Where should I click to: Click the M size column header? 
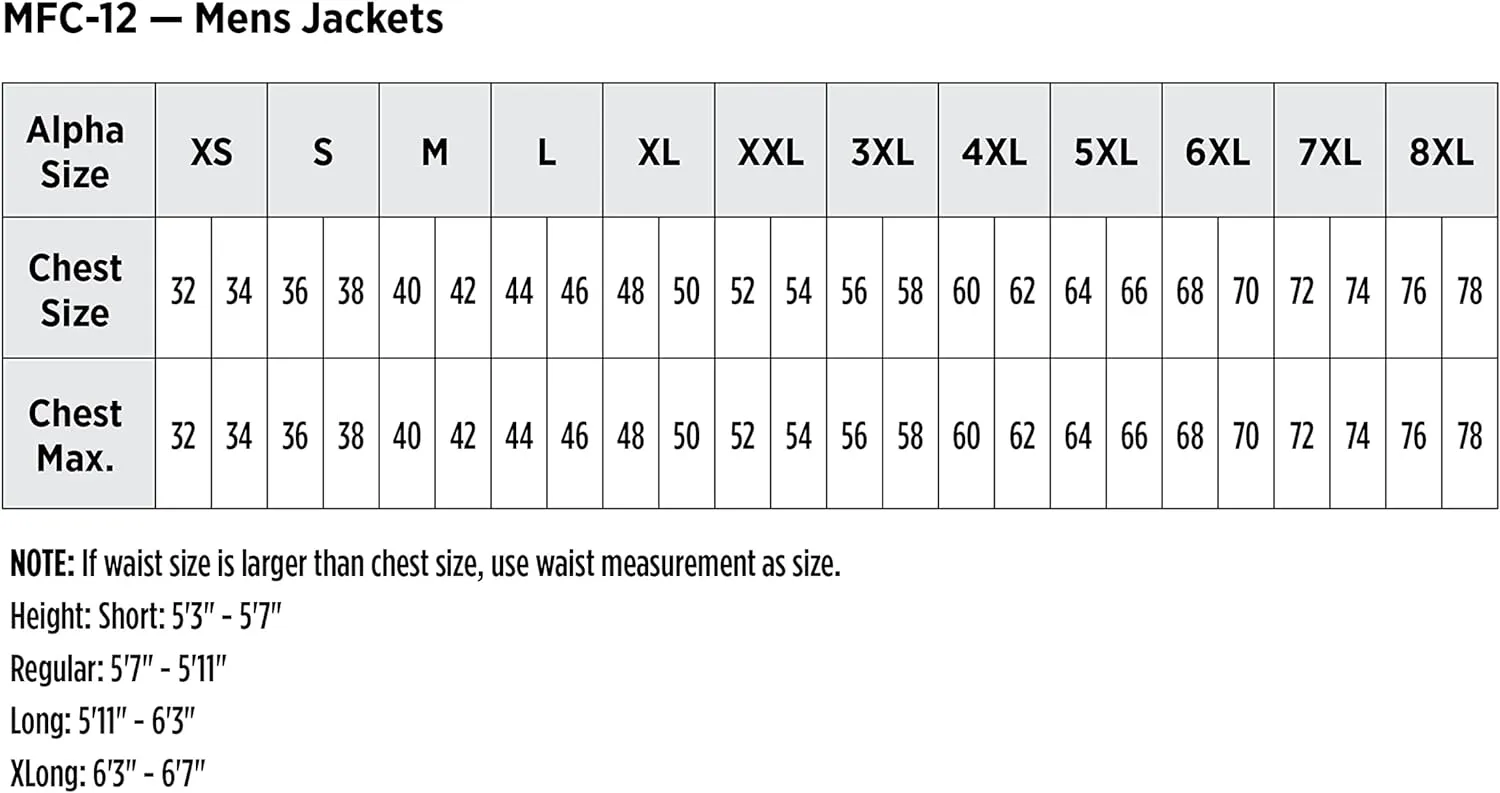click(x=434, y=152)
